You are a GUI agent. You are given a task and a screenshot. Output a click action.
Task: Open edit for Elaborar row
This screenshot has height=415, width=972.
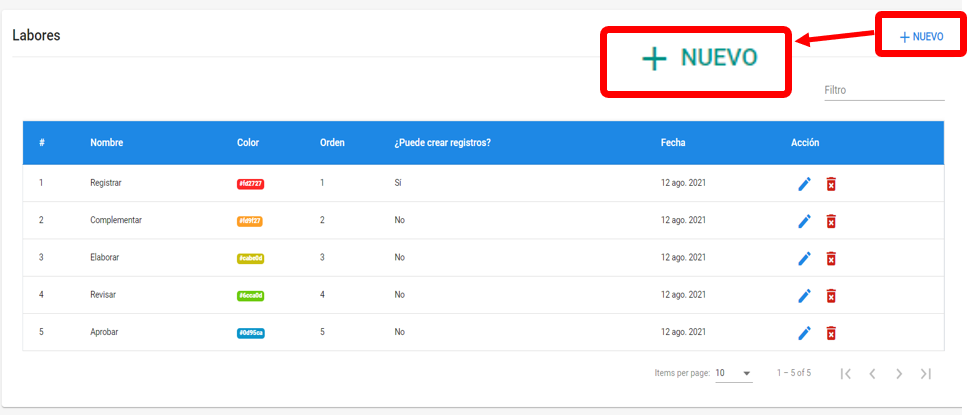[x=804, y=258]
